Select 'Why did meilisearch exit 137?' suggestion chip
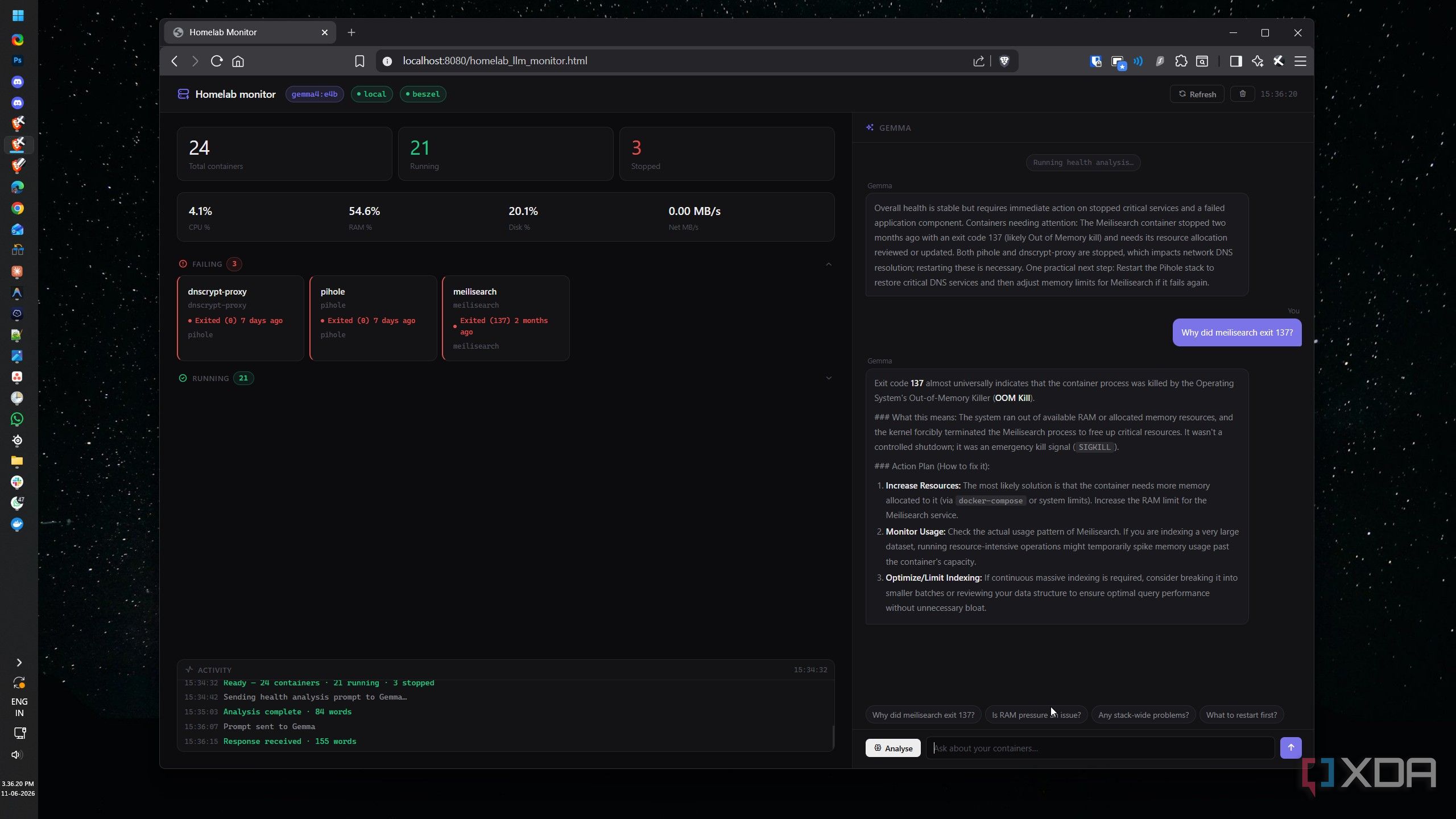 pyautogui.click(x=923, y=715)
